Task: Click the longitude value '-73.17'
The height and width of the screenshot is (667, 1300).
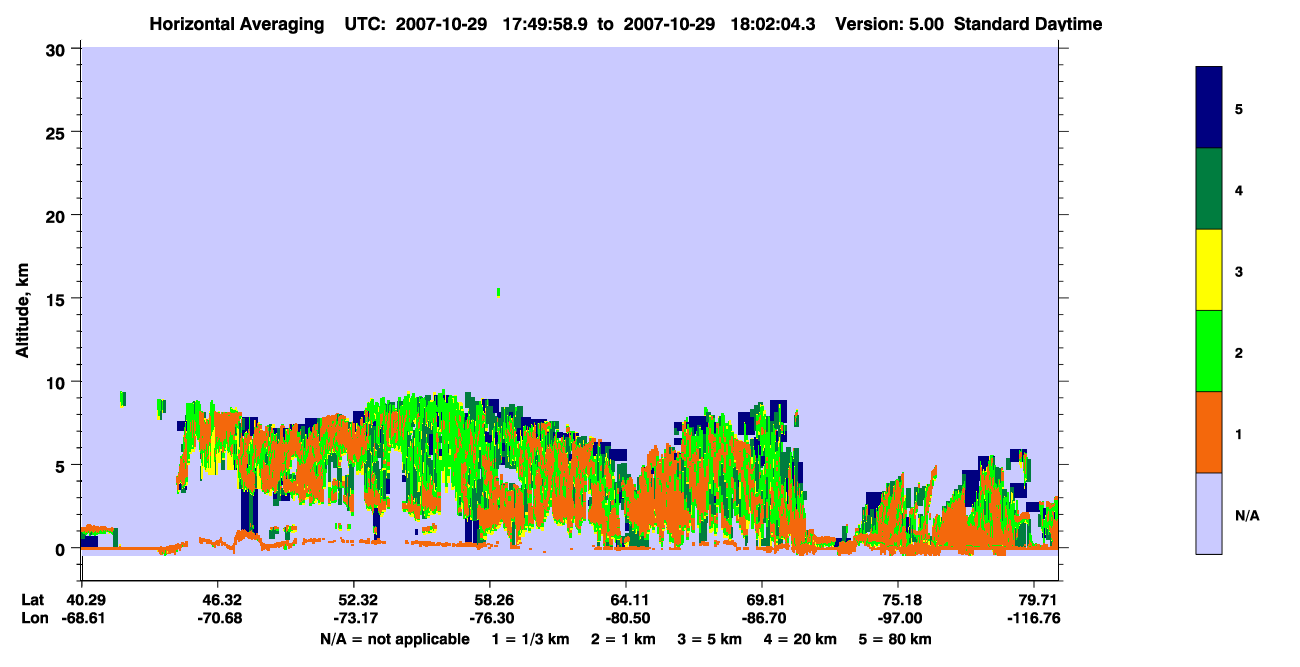Action: 354,618
